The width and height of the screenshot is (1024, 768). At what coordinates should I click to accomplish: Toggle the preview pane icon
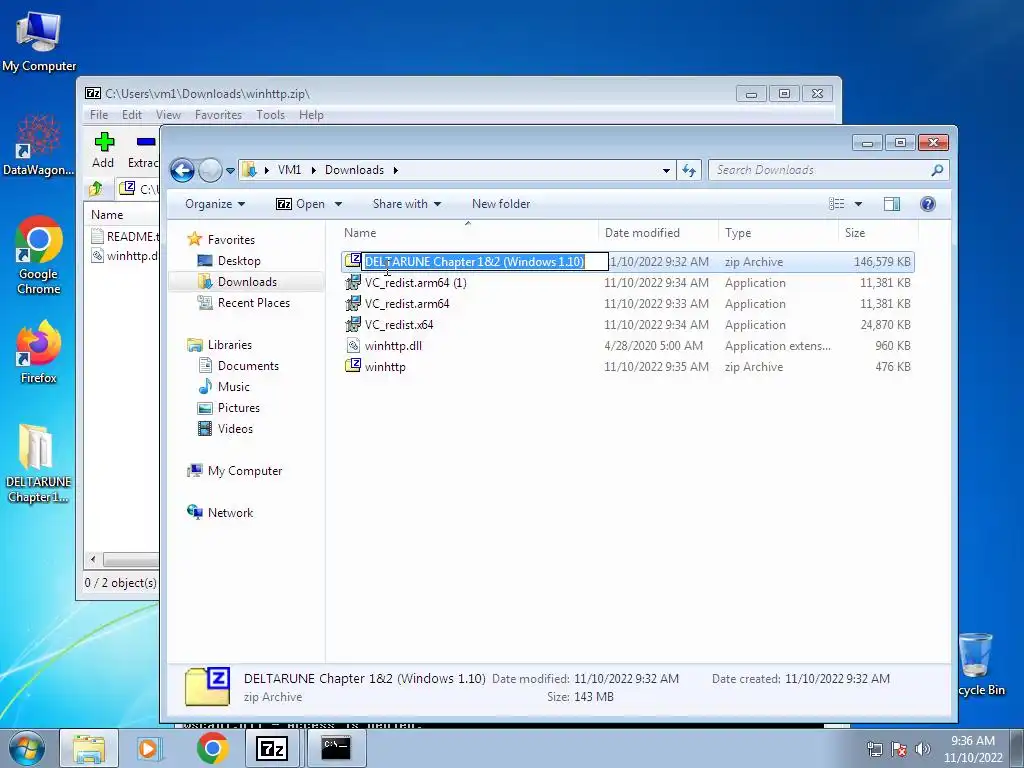click(891, 204)
